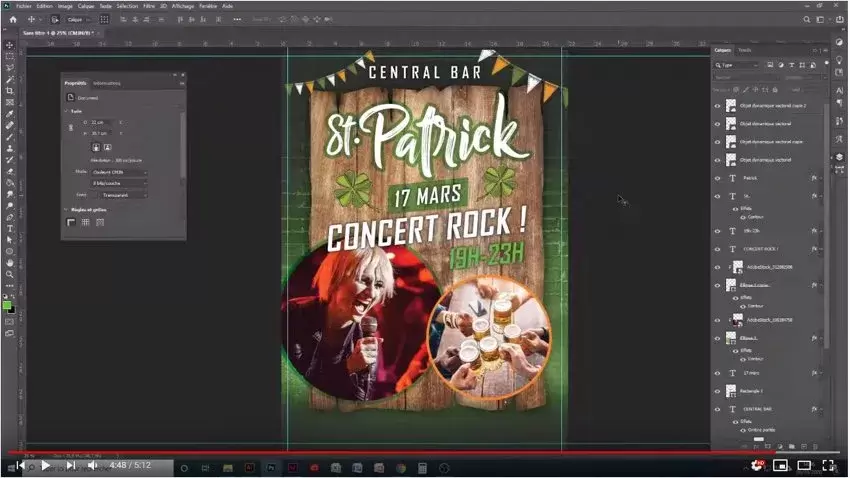Select the Frame tool
This screenshot has width=850, height=478.
pyautogui.click(x=10, y=102)
